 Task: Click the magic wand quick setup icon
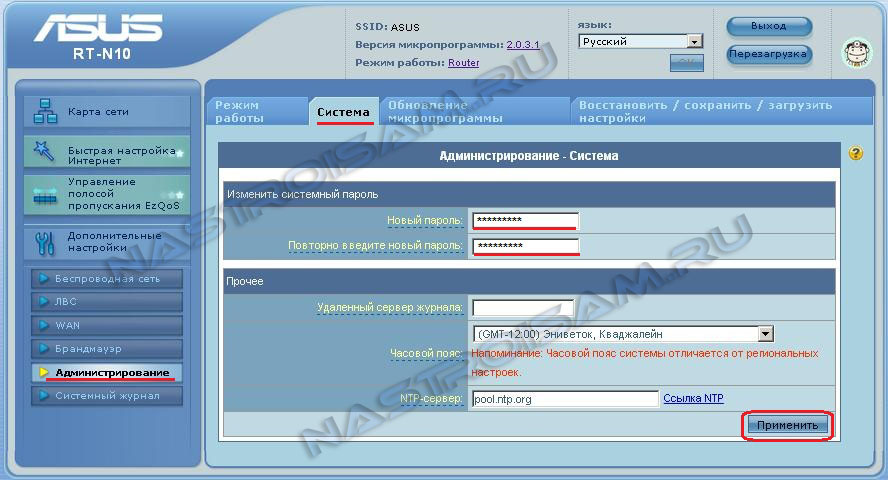click(46, 152)
